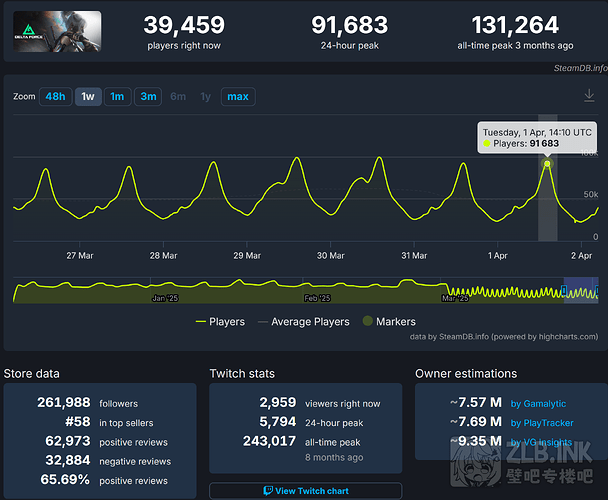The height and width of the screenshot is (500, 608).
Task: Select the max zoom range
Action: (x=238, y=96)
